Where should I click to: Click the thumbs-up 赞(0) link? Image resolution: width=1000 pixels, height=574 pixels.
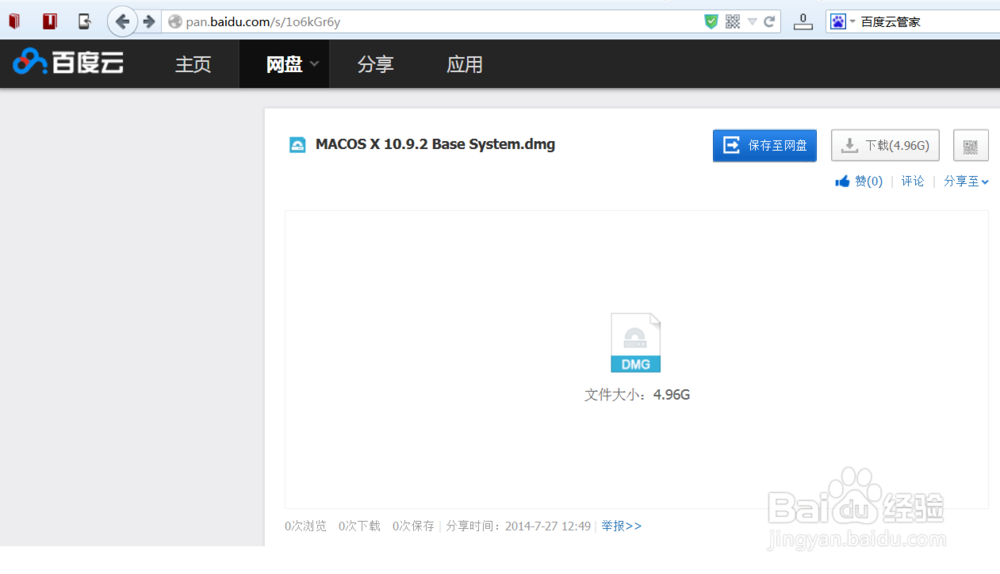pos(858,181)
